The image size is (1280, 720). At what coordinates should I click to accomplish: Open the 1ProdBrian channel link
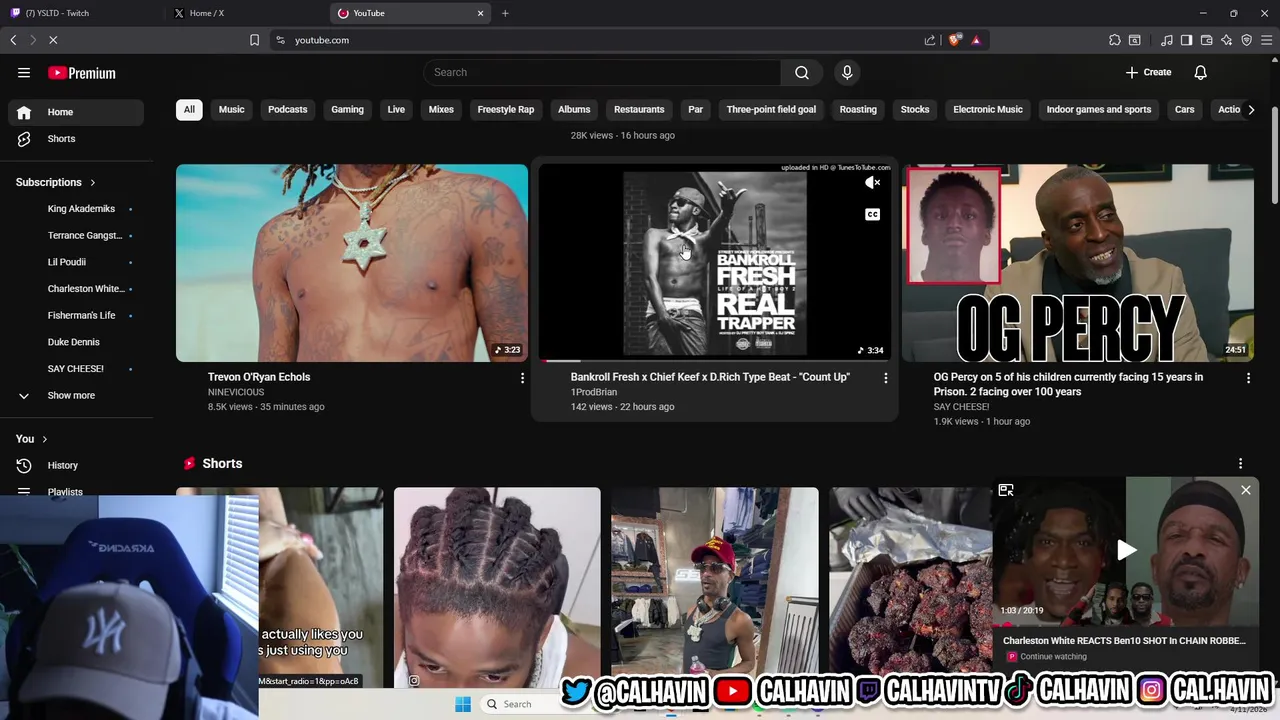pyautogui.click(x=594, y=392)
